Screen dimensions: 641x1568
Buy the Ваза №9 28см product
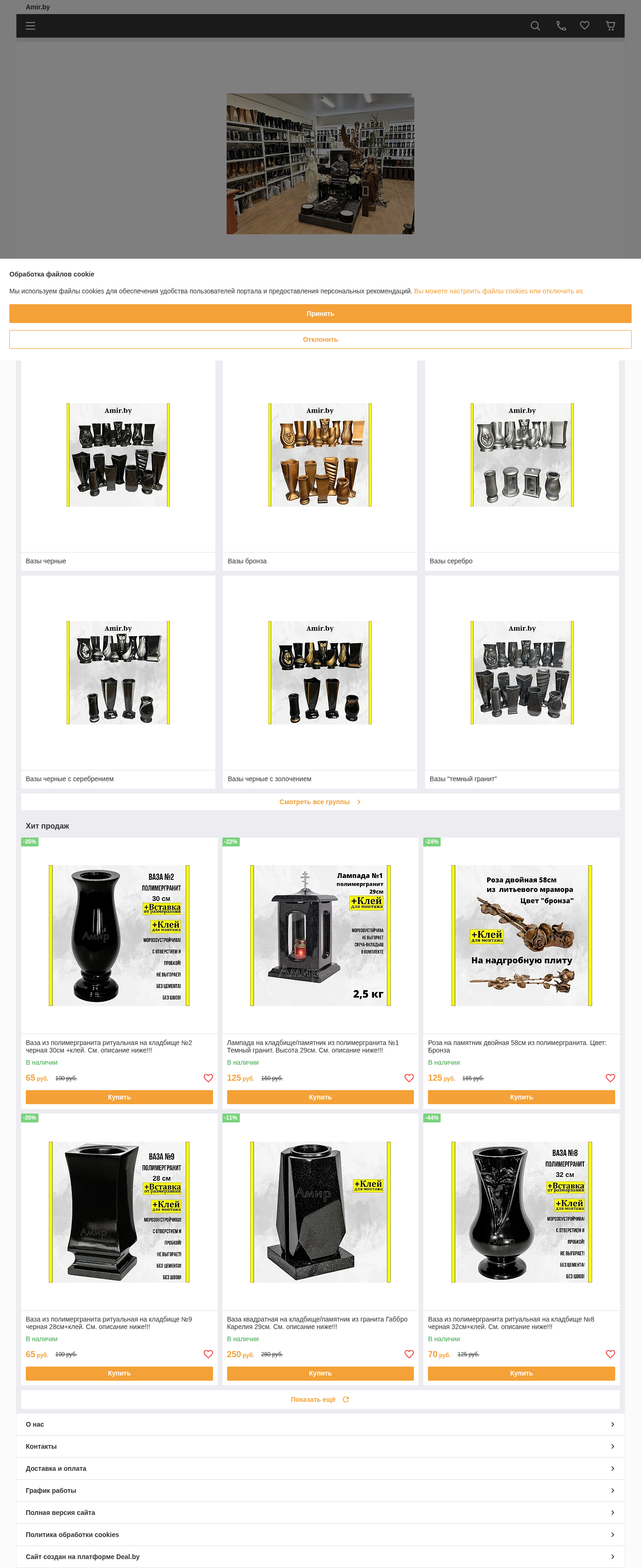point(119,1373)
